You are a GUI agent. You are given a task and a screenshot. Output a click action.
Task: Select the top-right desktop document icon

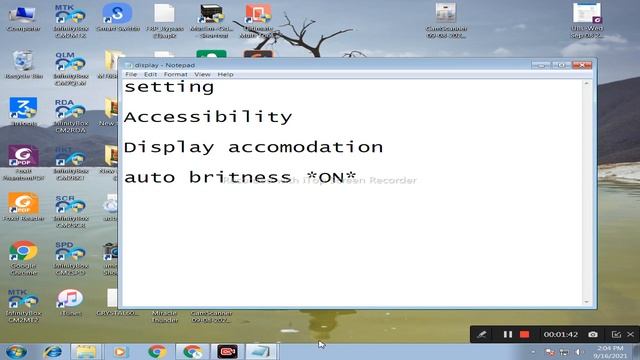click(x=587, y=20)
